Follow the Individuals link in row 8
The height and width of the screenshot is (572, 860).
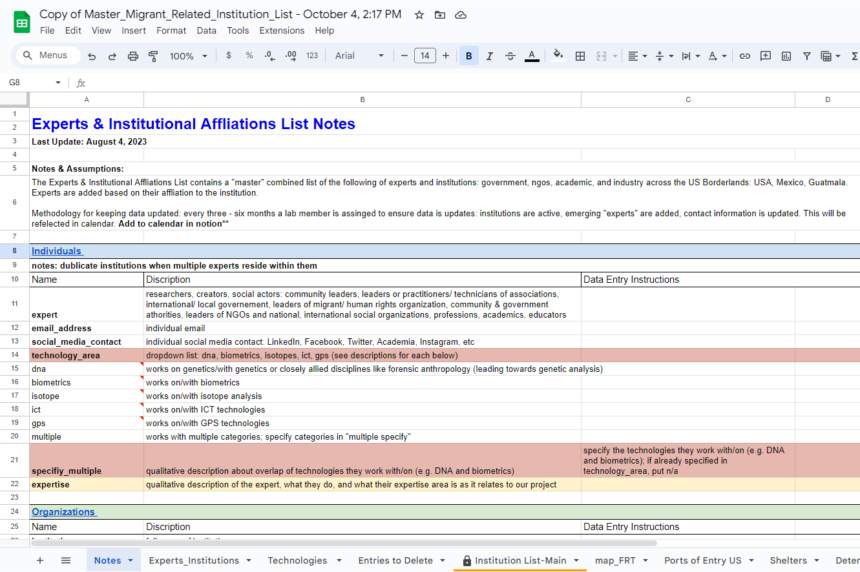(x=56, y=251)
